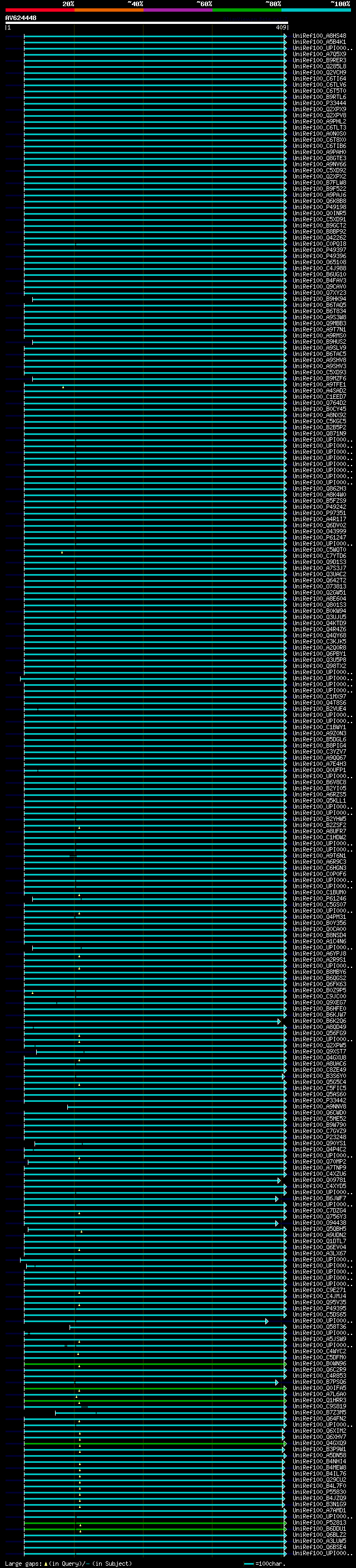The width and height of the screenshot is (356, 1568).
Task: Select hit label UniRef100_B9RER3
Action: (319, 60)
